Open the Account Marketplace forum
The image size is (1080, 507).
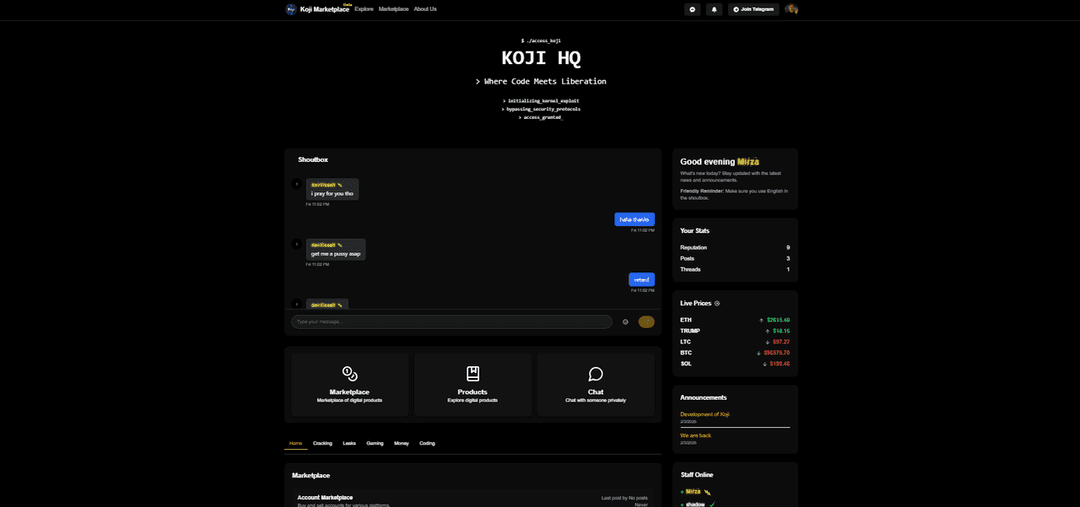(x=325, y=497)
